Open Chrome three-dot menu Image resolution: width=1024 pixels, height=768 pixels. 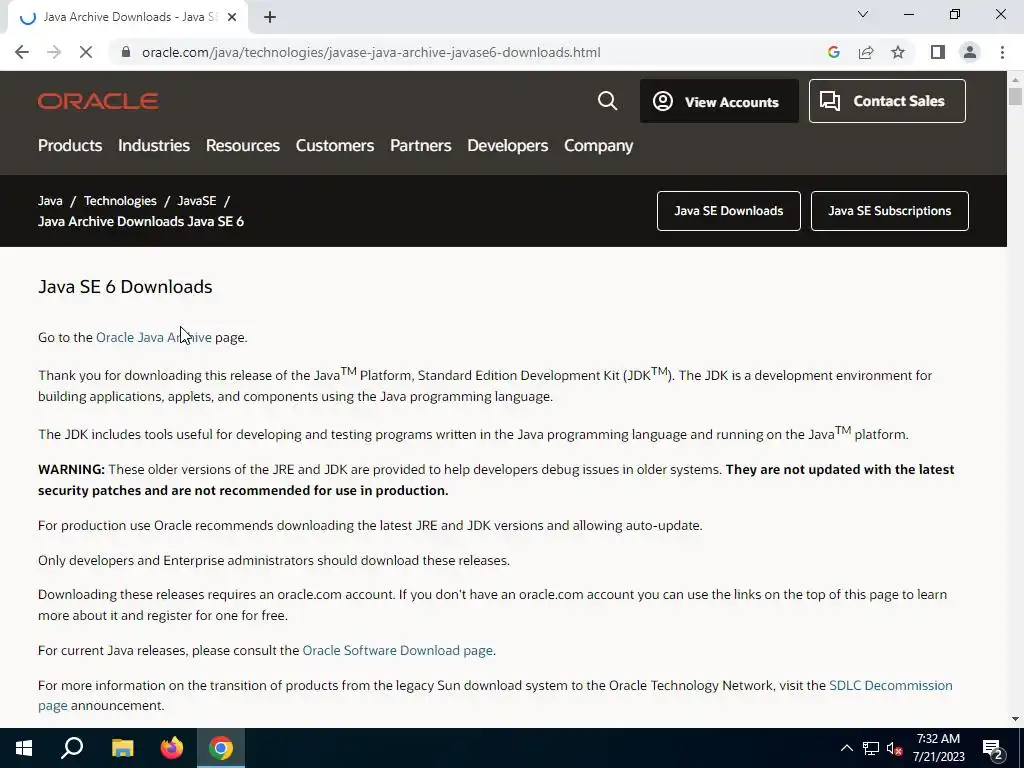1002,52
